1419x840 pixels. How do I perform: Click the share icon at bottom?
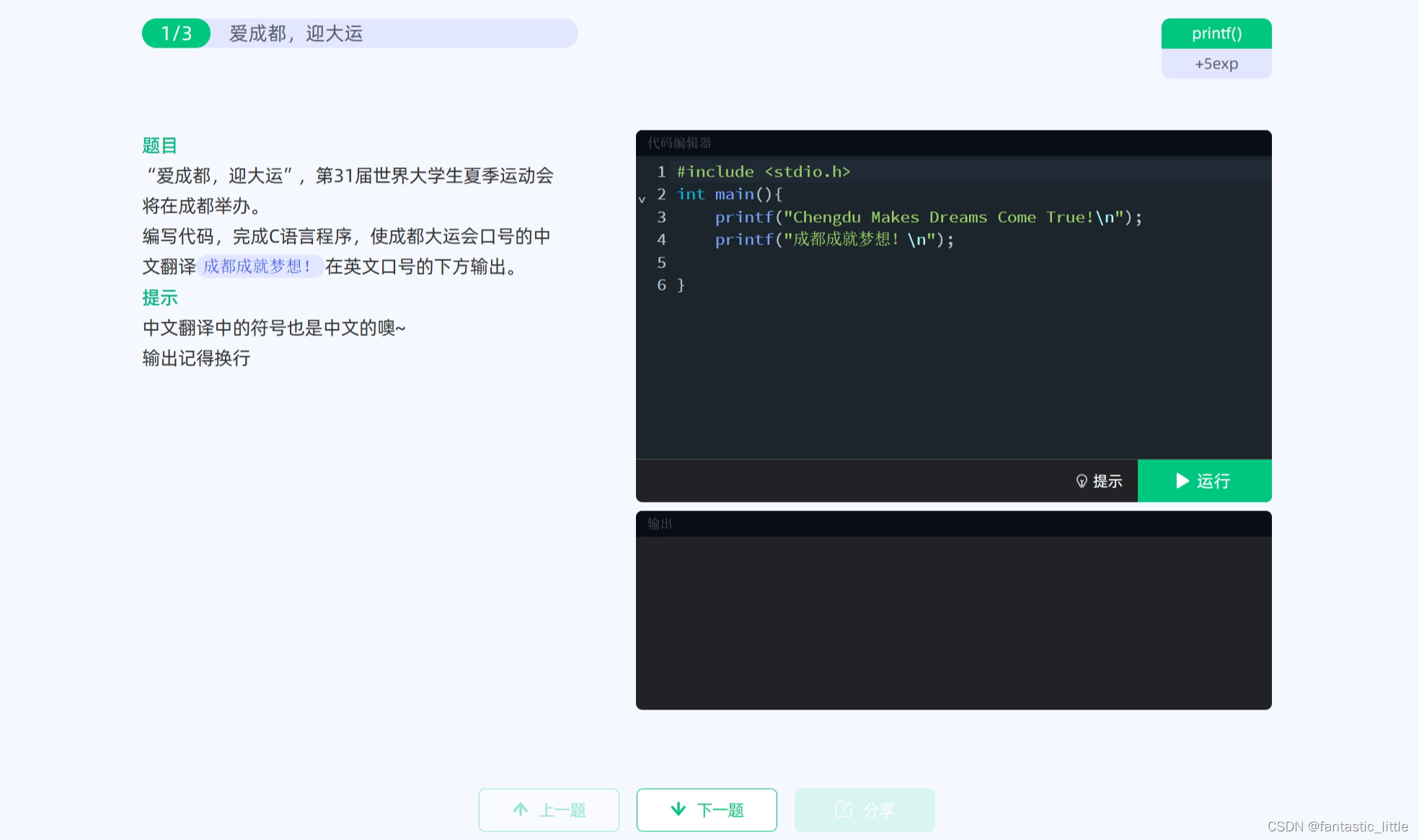click(843, 810)
